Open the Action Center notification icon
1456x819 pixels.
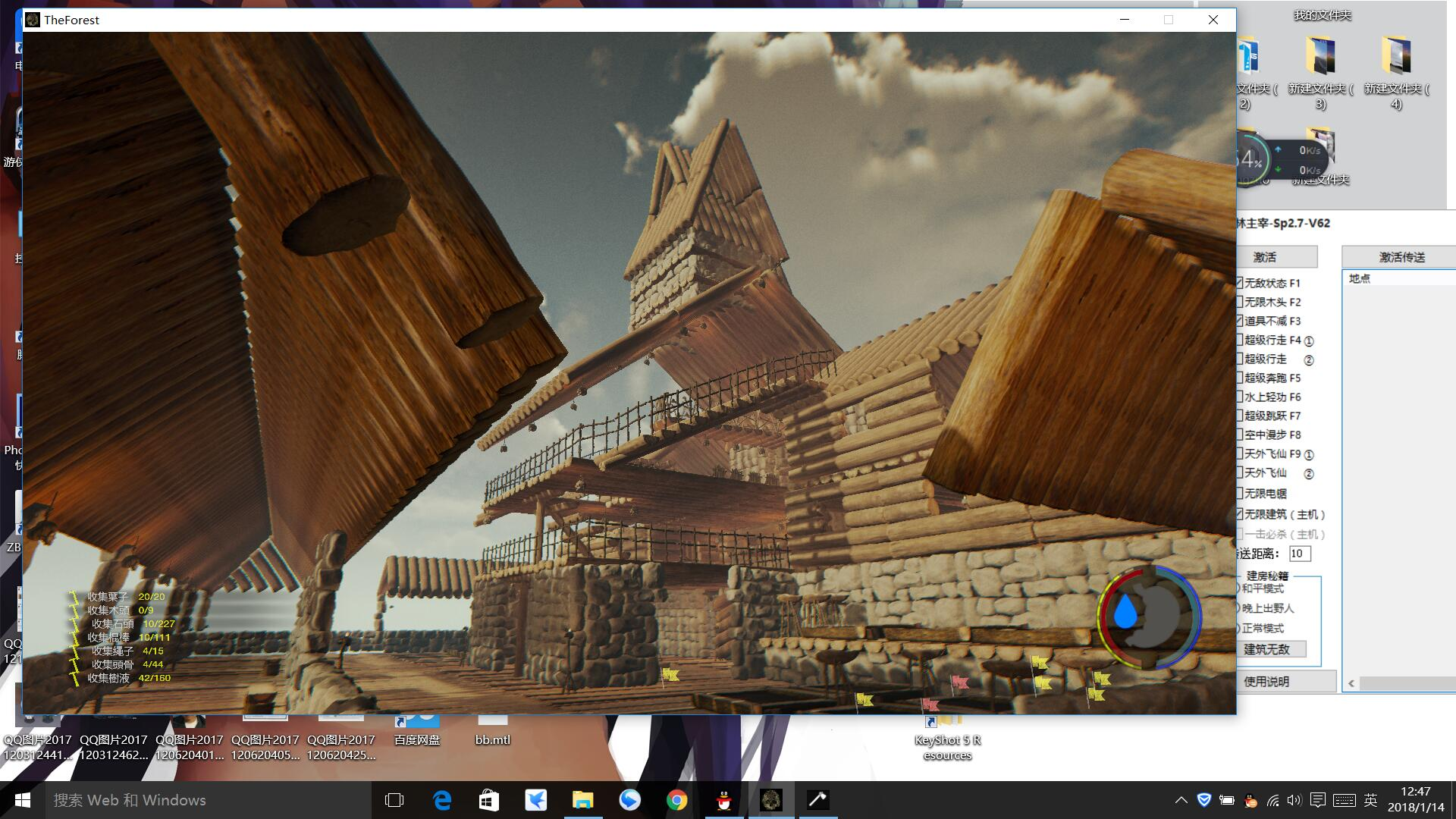click(x=1318, y=800)
